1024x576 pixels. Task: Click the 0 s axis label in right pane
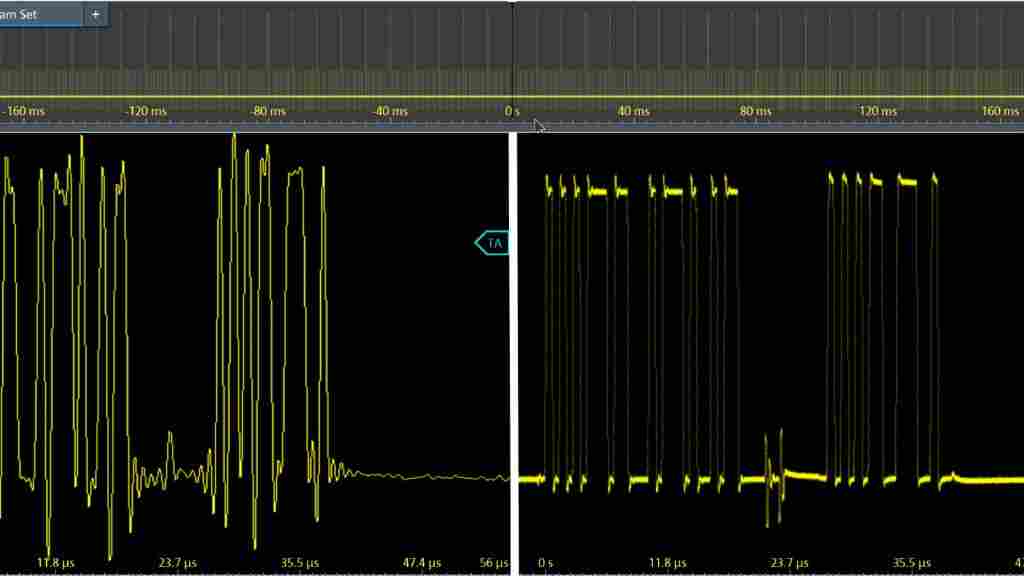click(x=545, y=563)
